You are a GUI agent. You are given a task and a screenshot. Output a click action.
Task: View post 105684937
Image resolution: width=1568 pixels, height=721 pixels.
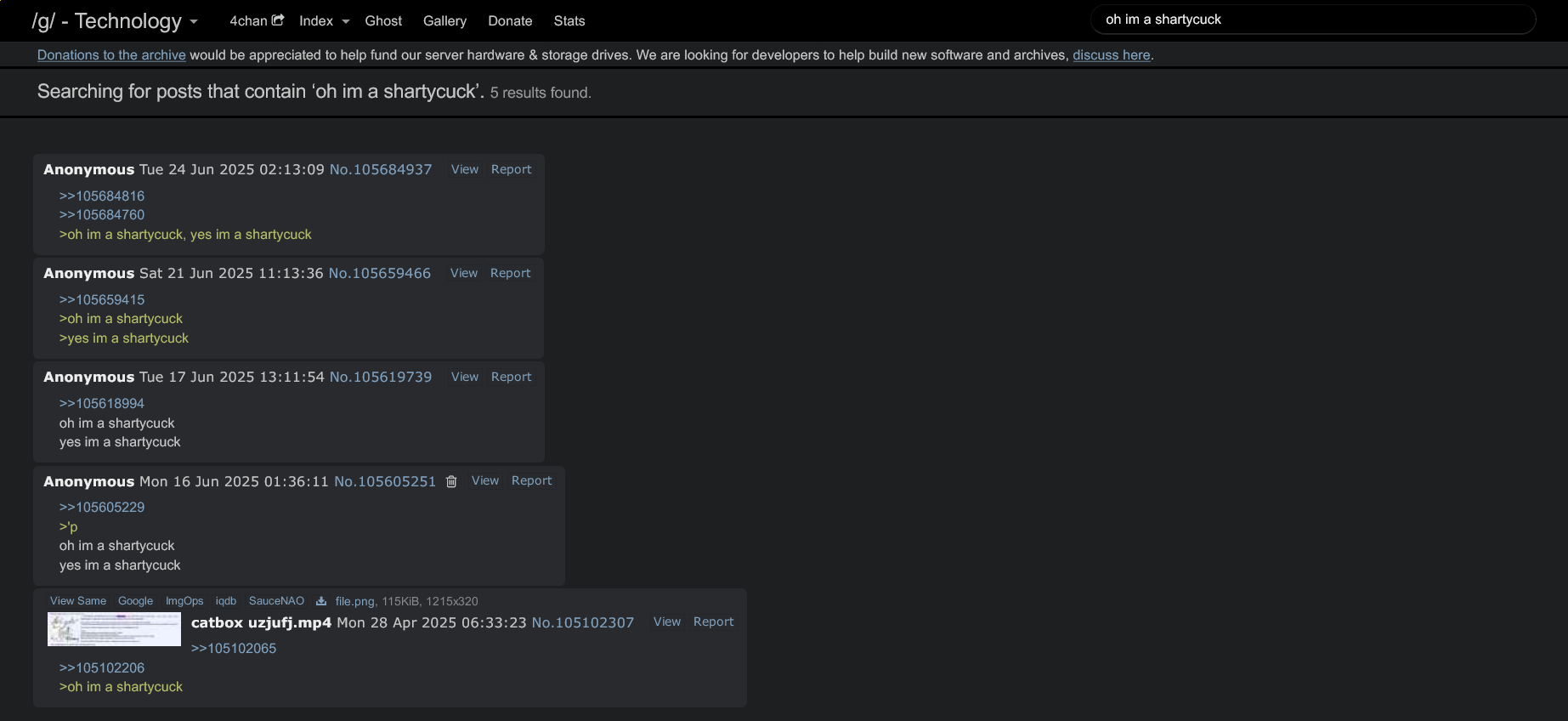[465, 169]
